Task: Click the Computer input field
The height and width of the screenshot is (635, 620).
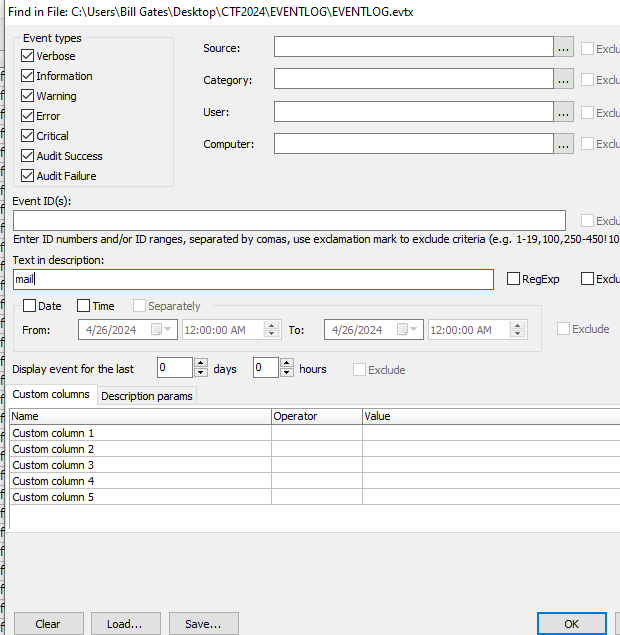Action: pyautogui.click(x=413, y=144)
